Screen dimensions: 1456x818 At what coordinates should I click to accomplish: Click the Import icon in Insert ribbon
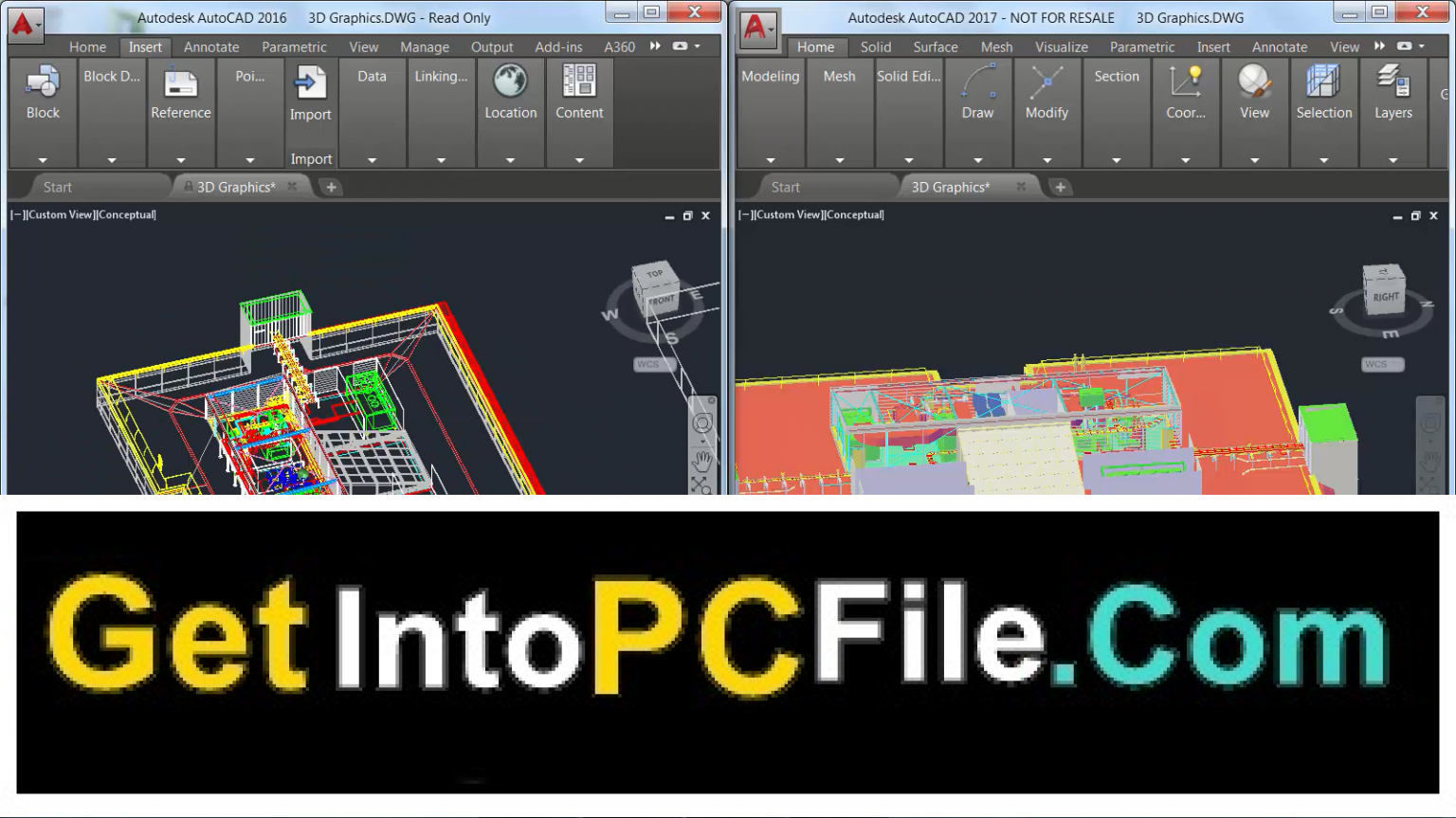[x=311, y=82]
